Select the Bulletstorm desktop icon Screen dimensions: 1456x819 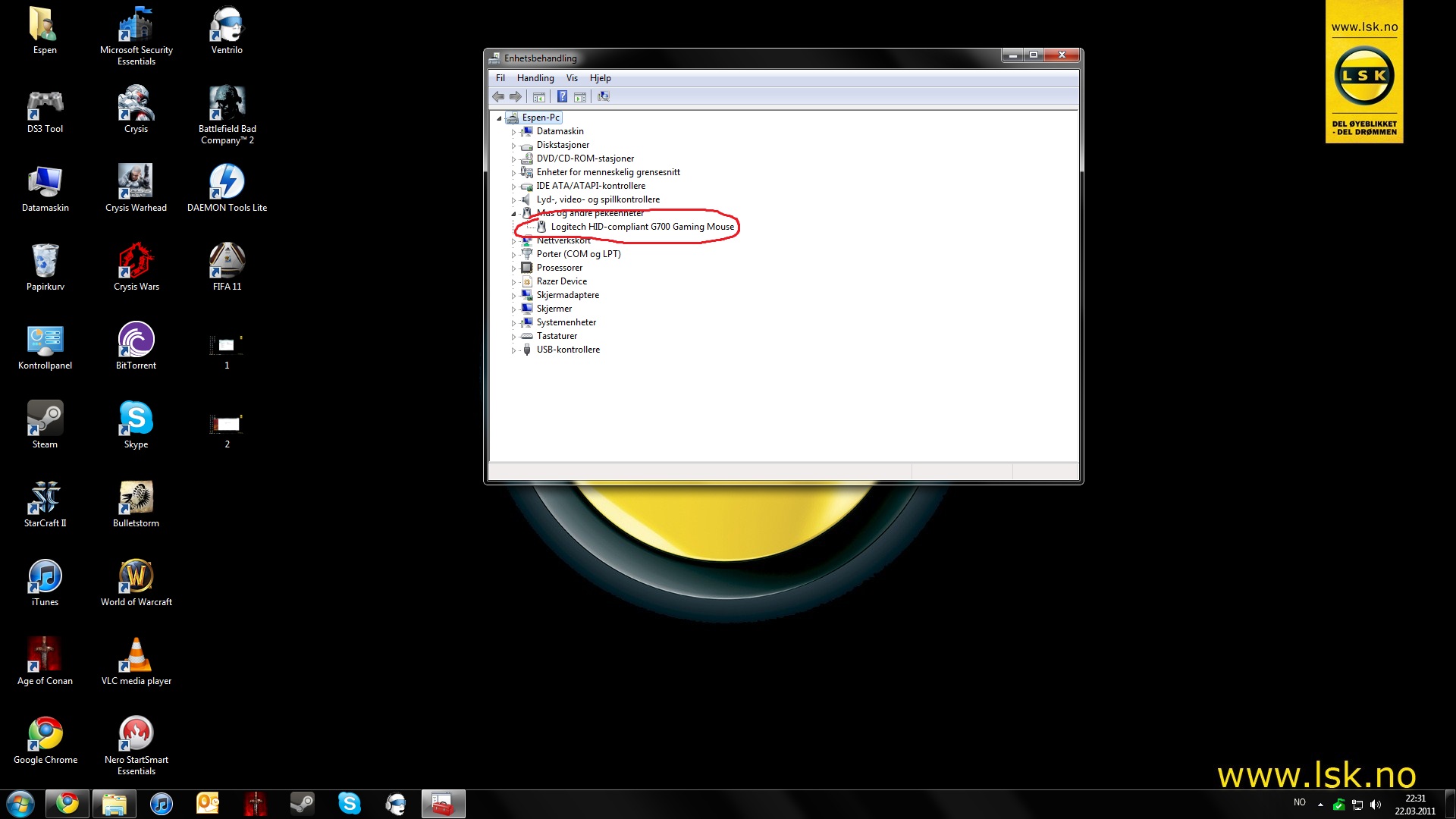(x=136, y=504)
